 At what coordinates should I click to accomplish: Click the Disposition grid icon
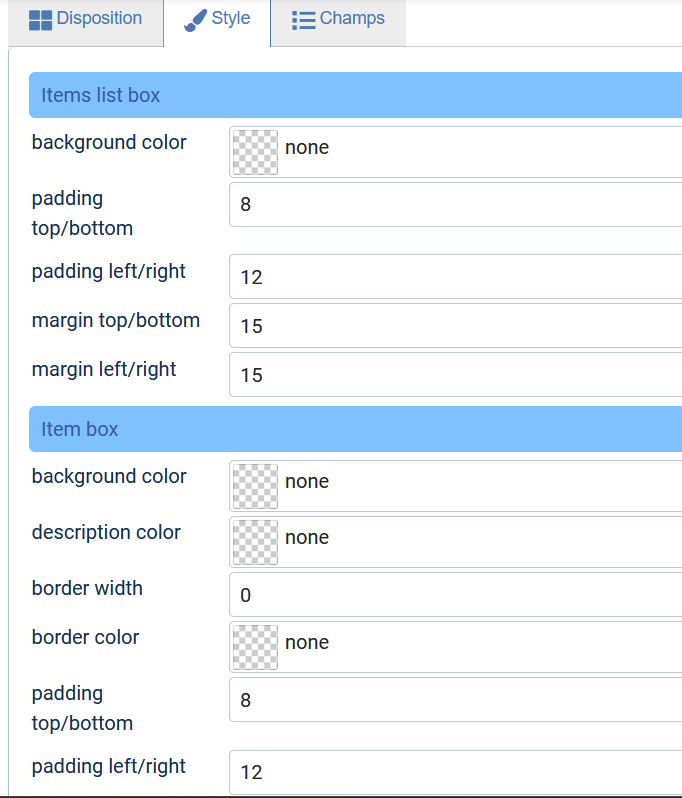tap(40, 20)
